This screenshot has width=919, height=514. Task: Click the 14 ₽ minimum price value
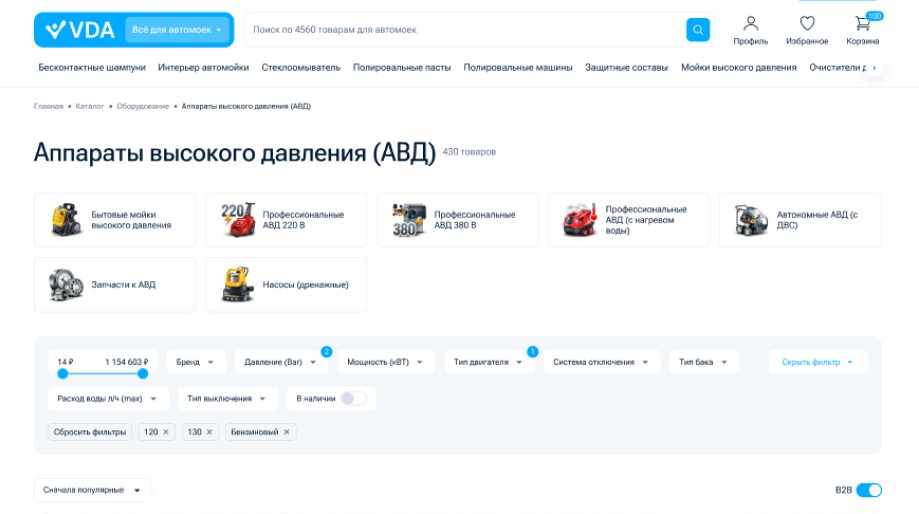point(65,362)
